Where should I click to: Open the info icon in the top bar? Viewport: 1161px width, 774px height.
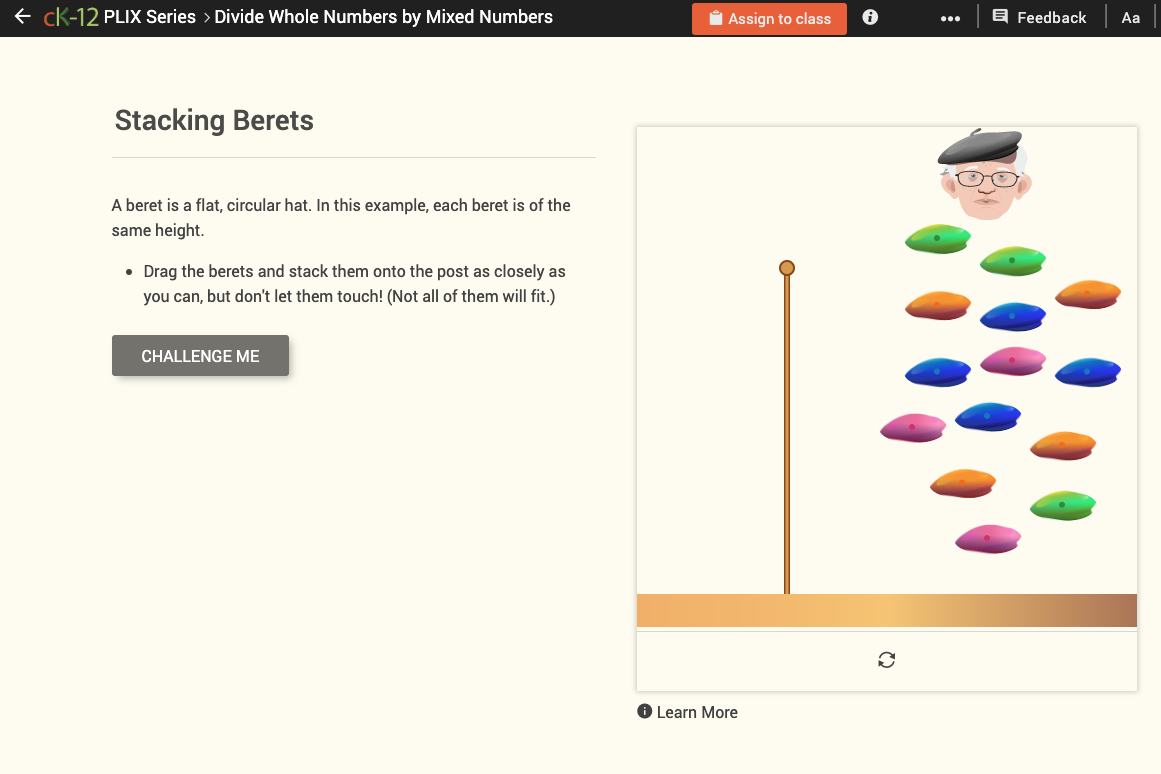point(869,17)
